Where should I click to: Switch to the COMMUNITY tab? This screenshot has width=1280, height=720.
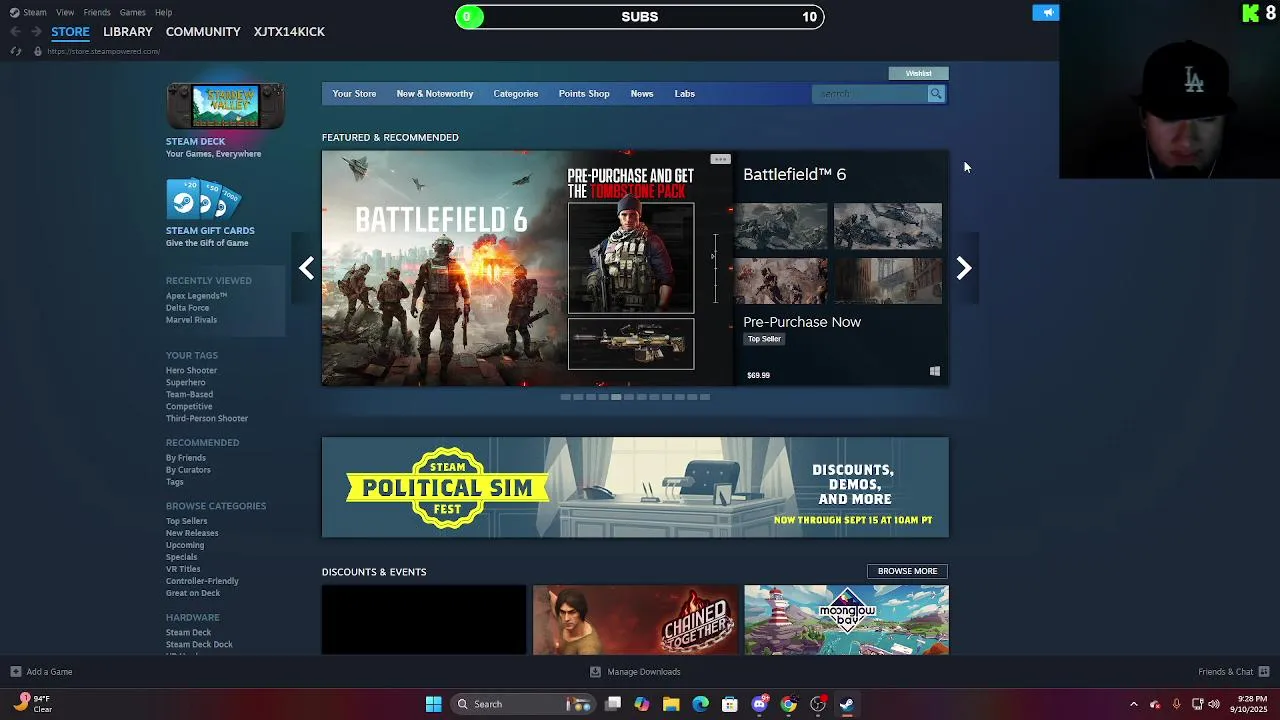203,32
